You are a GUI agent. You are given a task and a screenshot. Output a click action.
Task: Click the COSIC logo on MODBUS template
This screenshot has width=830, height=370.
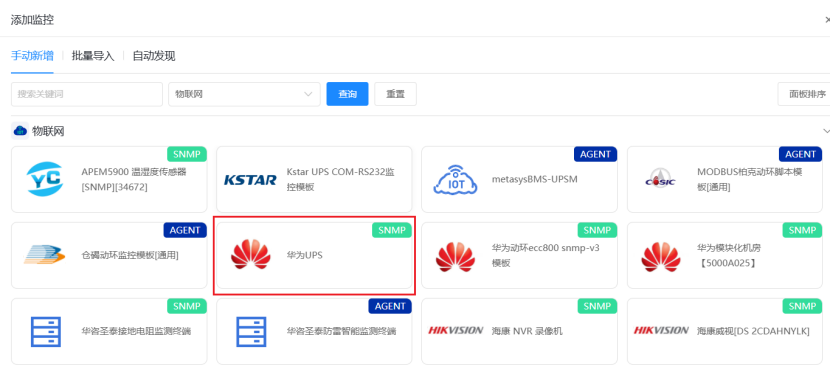point(661,180)
